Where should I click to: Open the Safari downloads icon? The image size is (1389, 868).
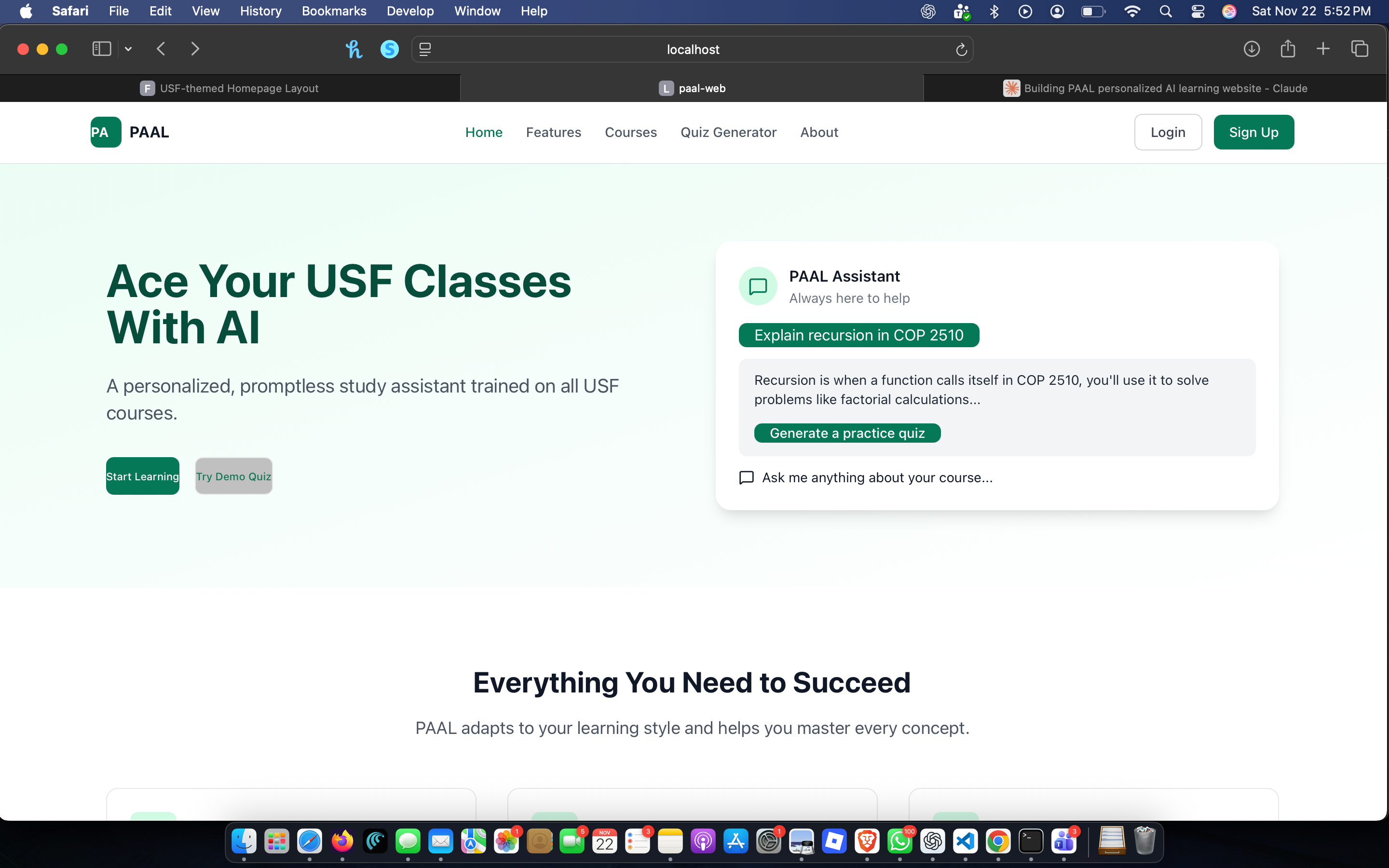1251,49
